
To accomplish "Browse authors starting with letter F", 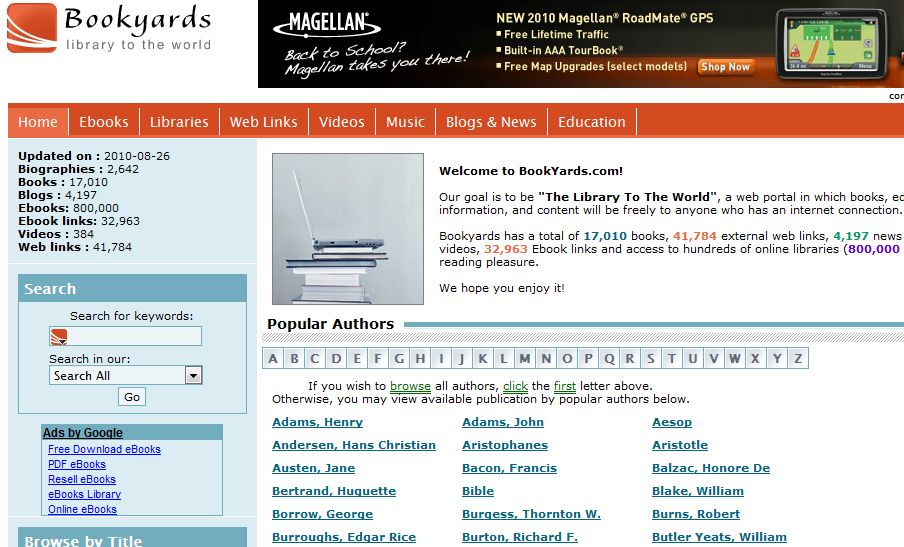I will pos(378,358).
